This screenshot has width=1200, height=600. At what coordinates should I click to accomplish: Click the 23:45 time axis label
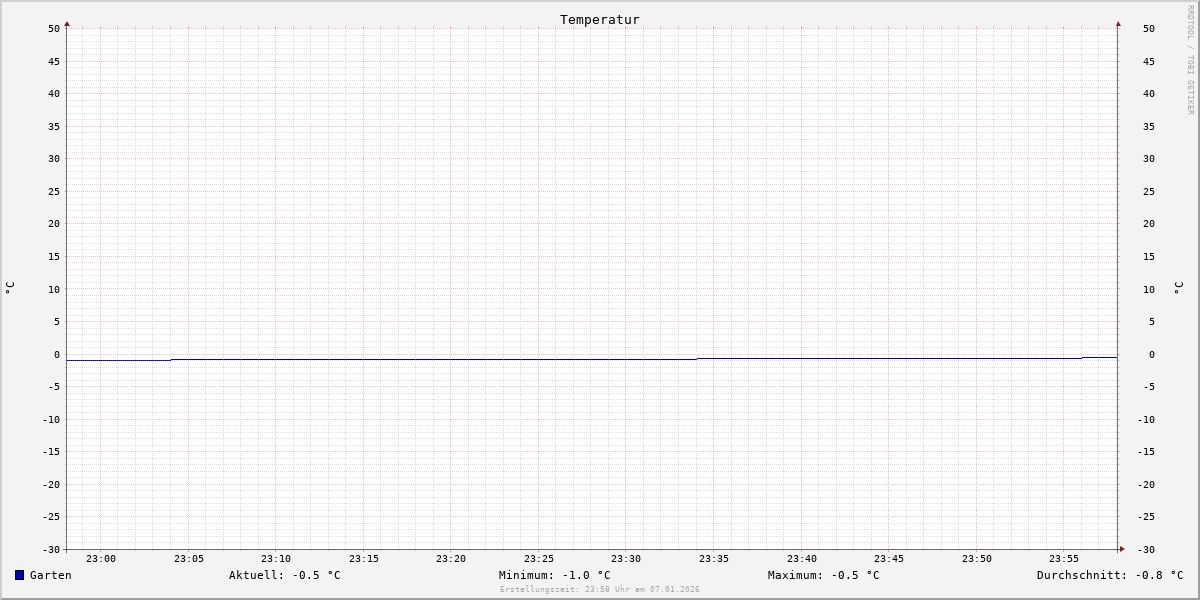(x=889, y=559)
